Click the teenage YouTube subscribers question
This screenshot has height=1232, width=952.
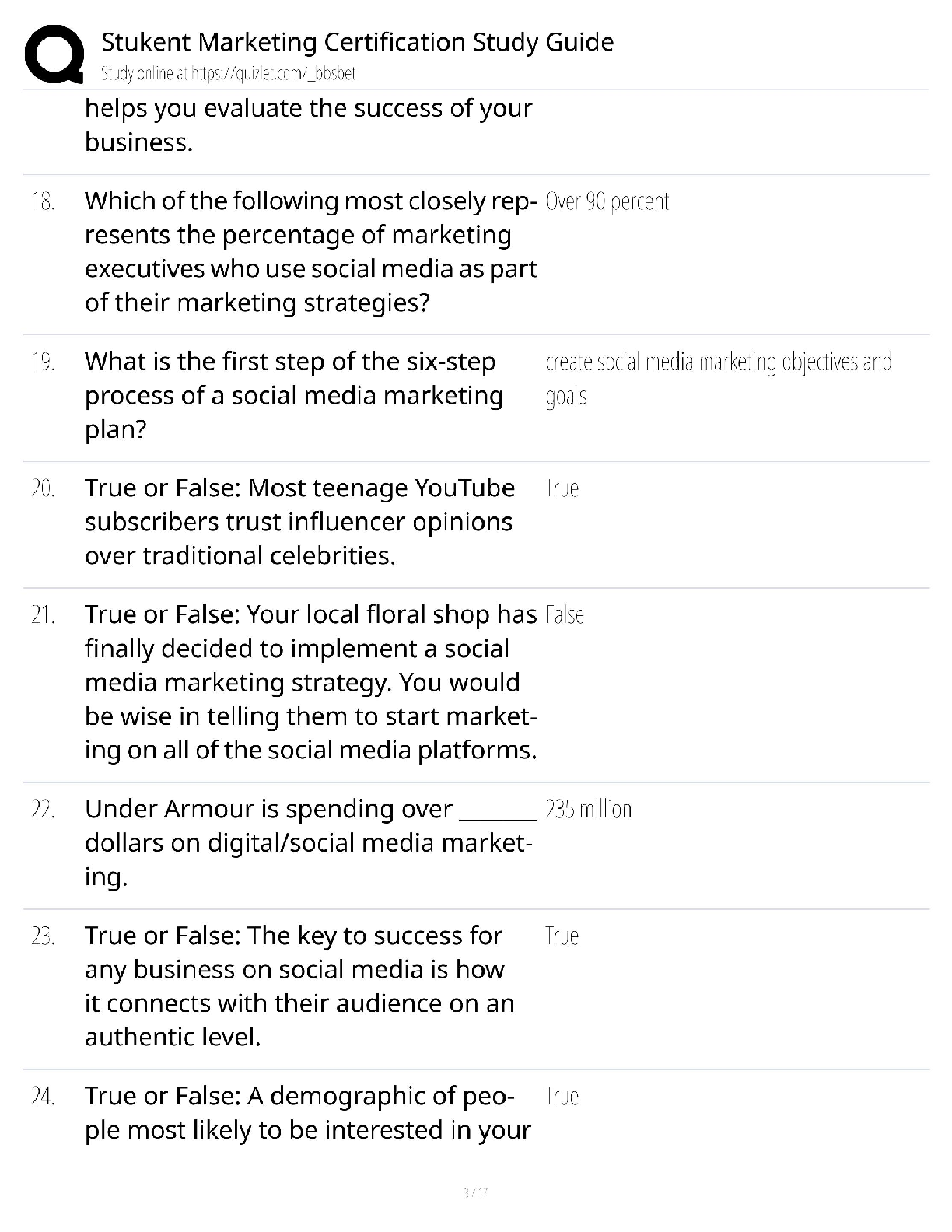coord(299,521)
